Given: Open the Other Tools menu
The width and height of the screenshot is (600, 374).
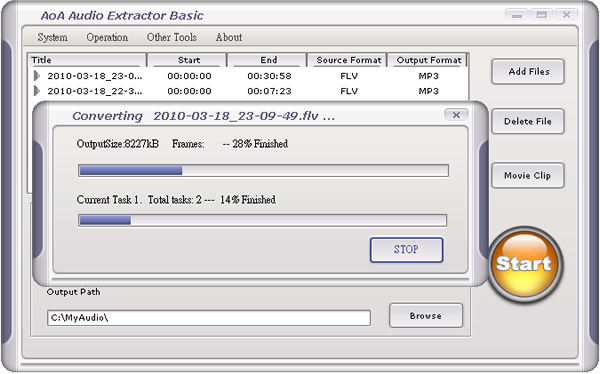Looking at the screenshot, I should coord(172,37).
